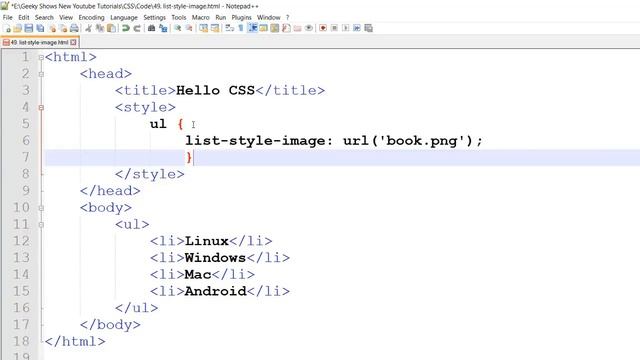The width and height of the screenshot is (640, 360).
Task: Toggle file Monitoring eye icon
Action: [x=309, y=28]
